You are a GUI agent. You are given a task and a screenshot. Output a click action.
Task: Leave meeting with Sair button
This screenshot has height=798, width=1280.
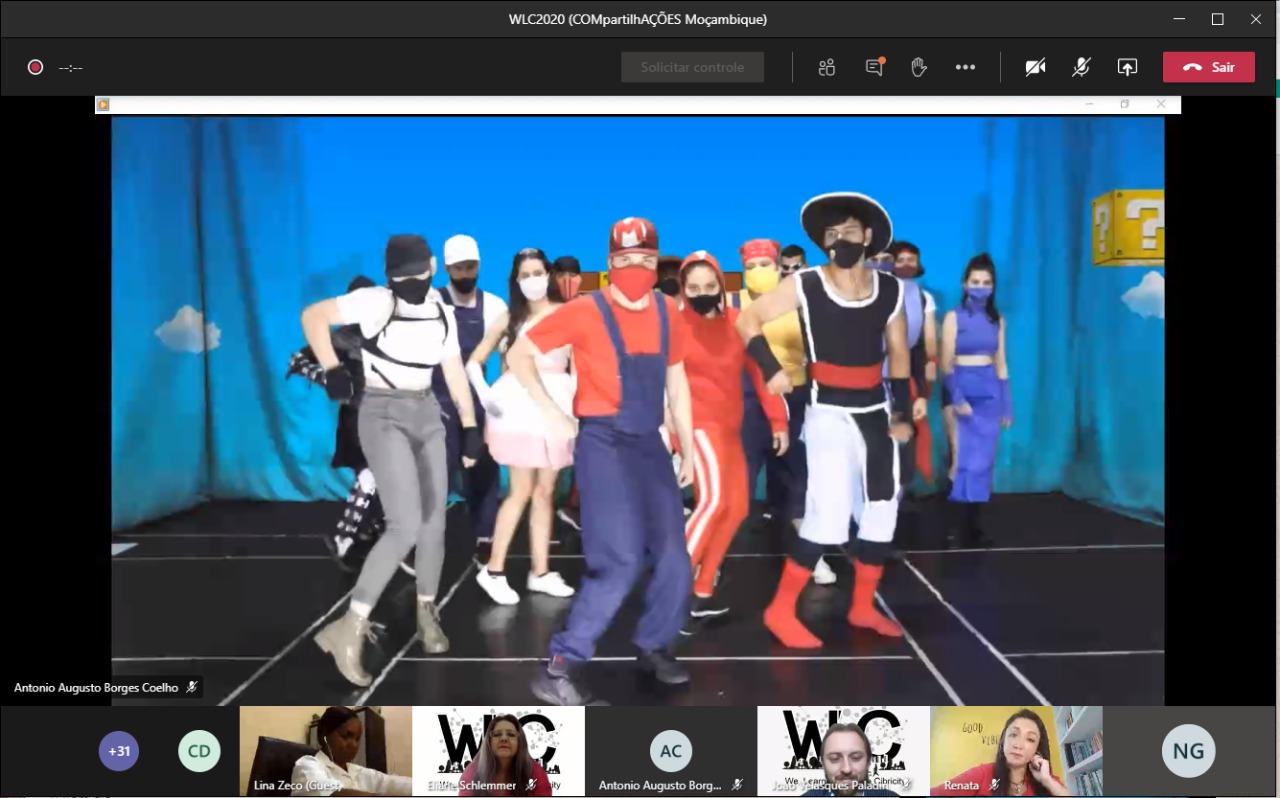tap(1209, 67)
